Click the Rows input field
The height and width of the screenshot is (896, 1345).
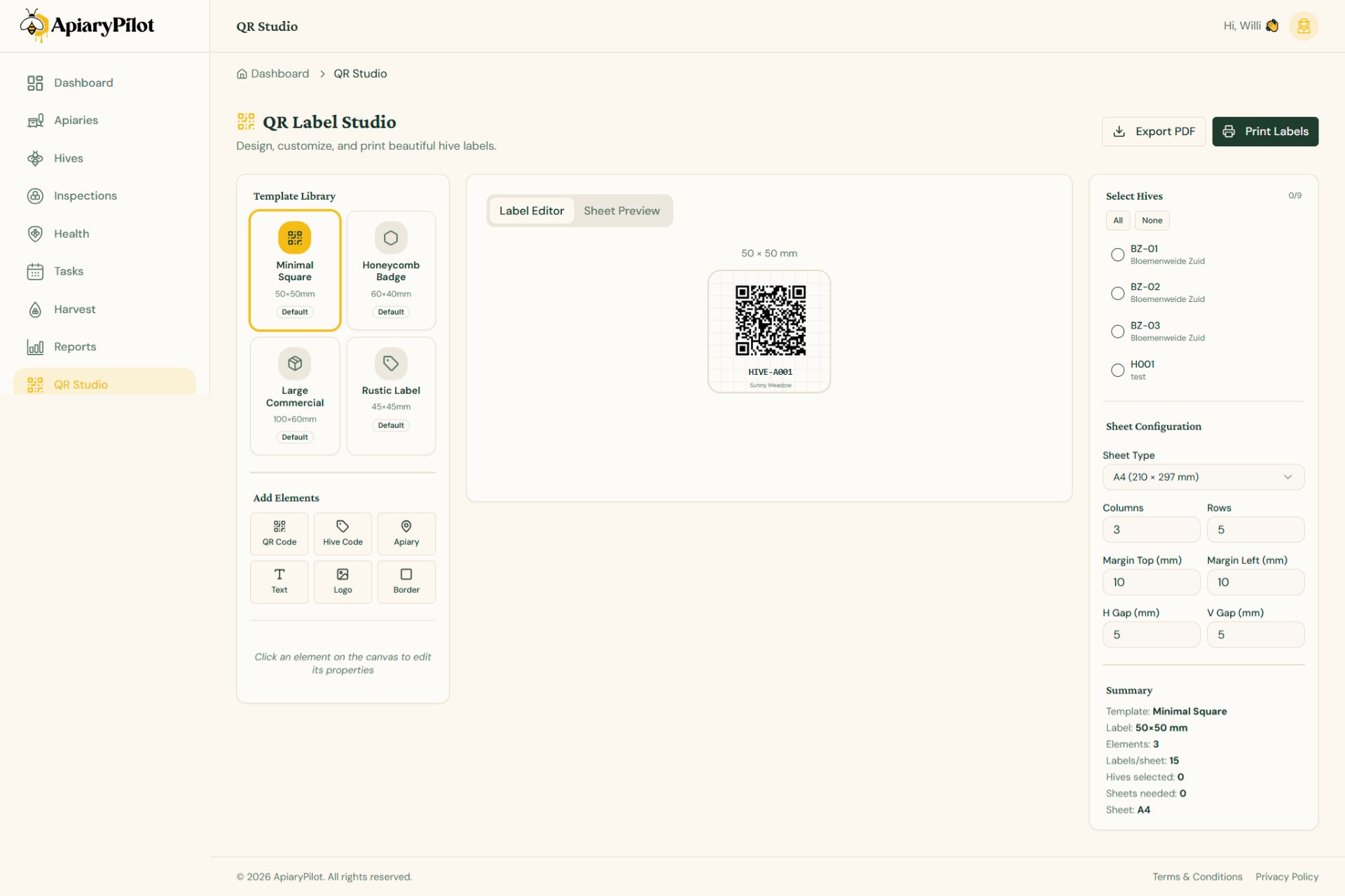1255,530
